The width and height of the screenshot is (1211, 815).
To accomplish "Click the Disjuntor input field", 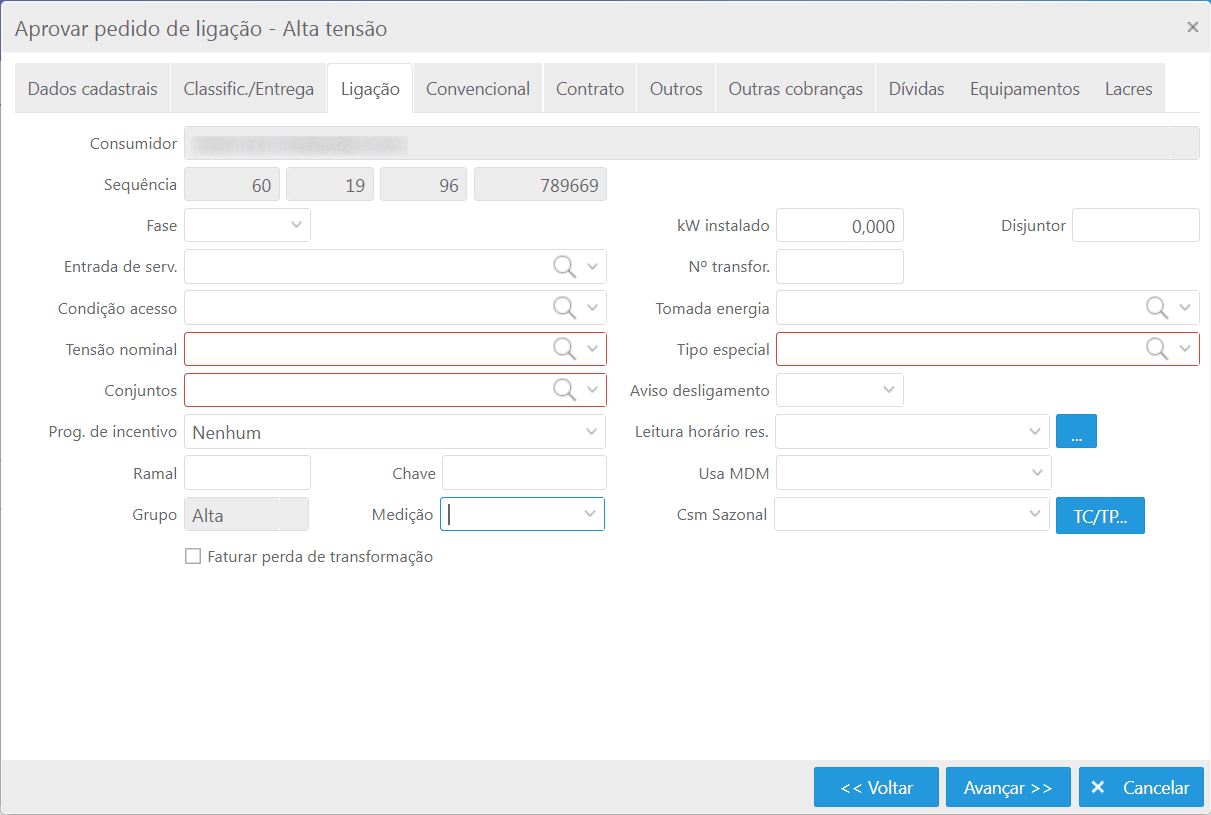I will (1136, 225).
